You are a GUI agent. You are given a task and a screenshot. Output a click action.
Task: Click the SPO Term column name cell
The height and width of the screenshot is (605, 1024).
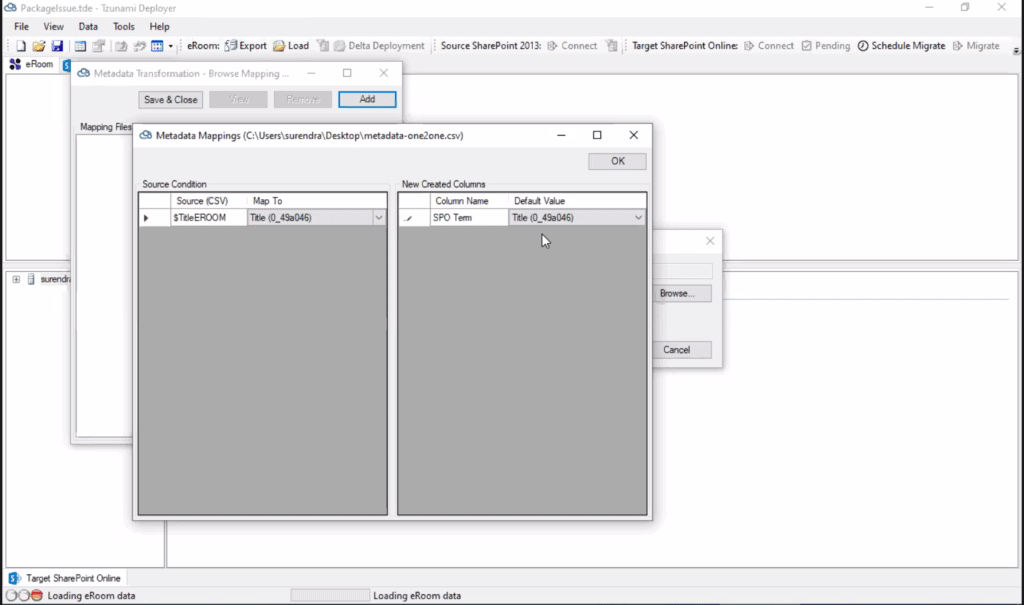point(469,218)
